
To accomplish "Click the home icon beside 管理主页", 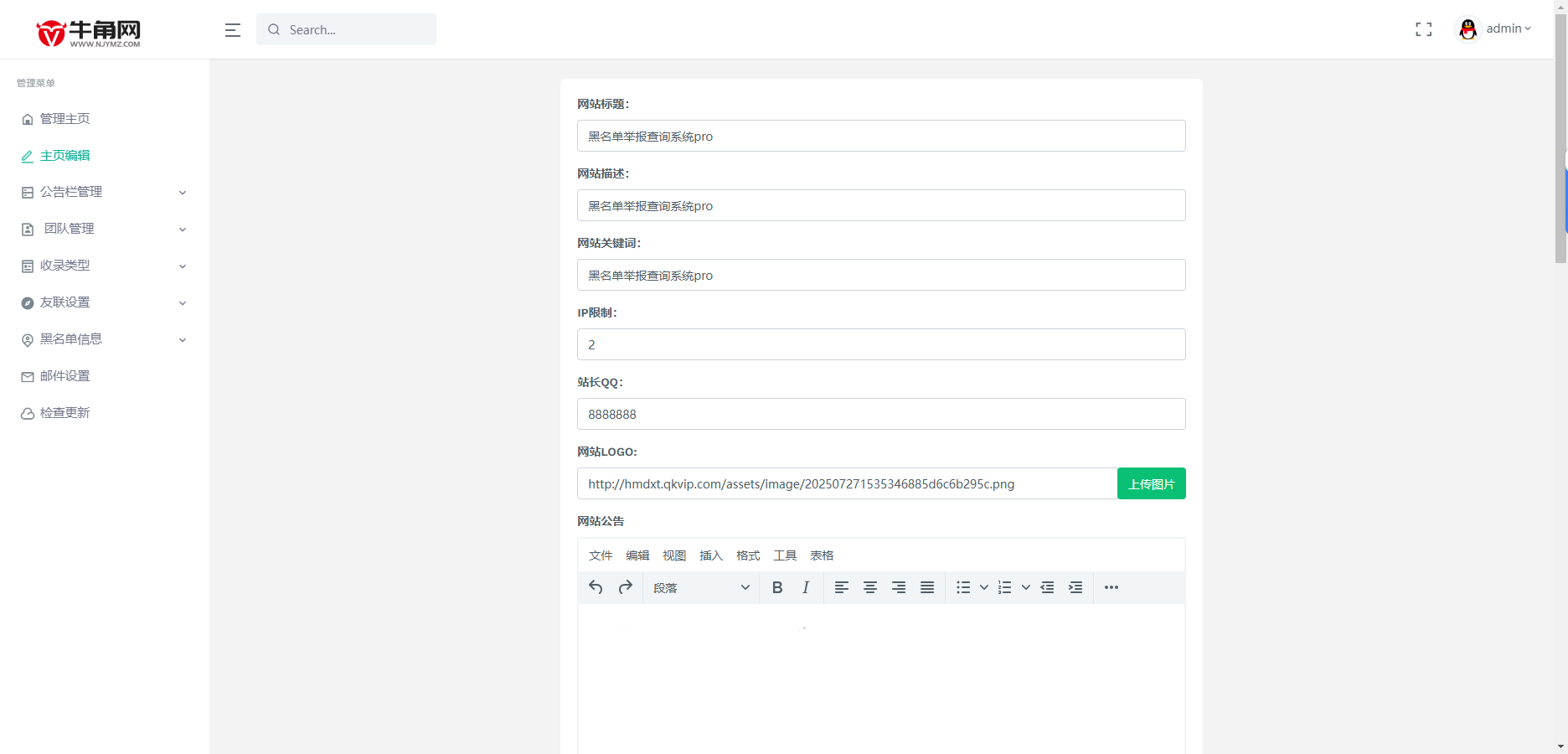I will [28, 119].
